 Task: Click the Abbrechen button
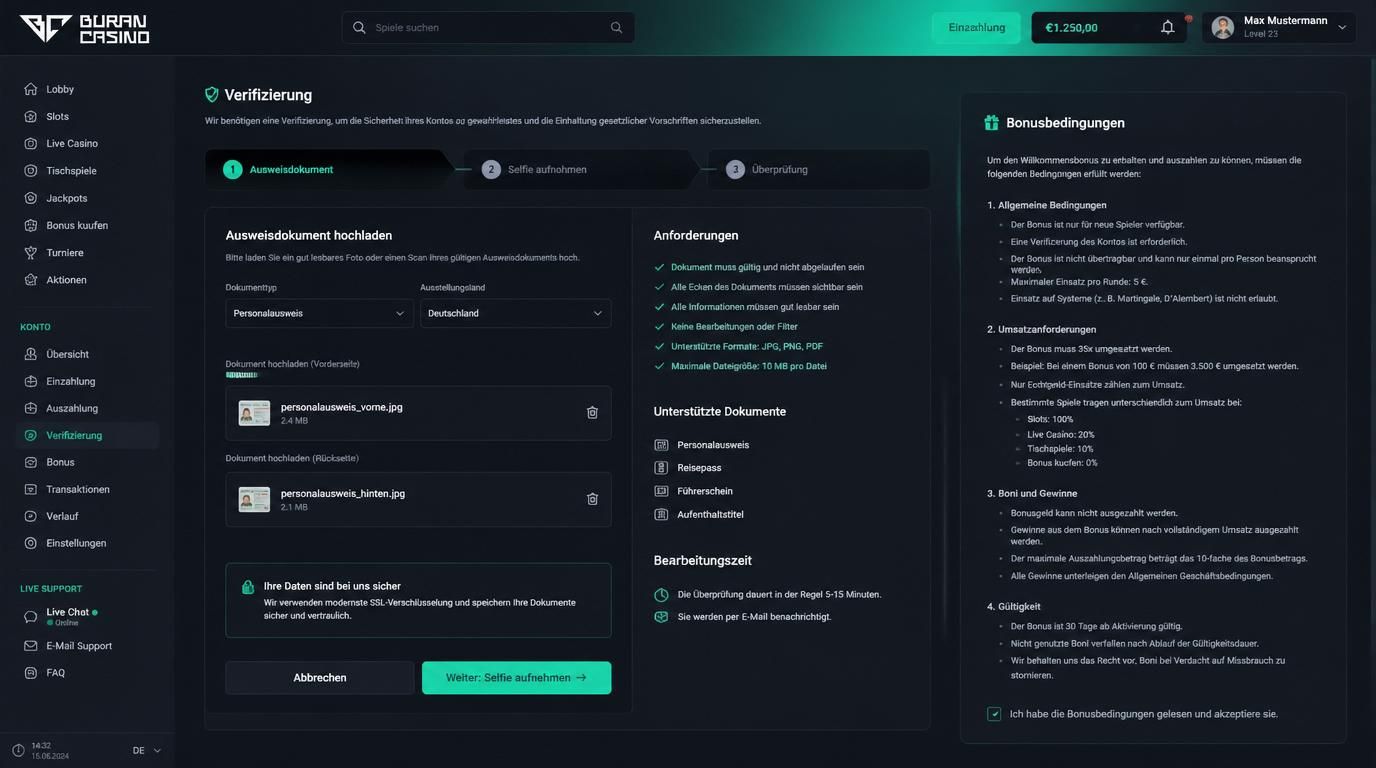[x=320, y=677]
